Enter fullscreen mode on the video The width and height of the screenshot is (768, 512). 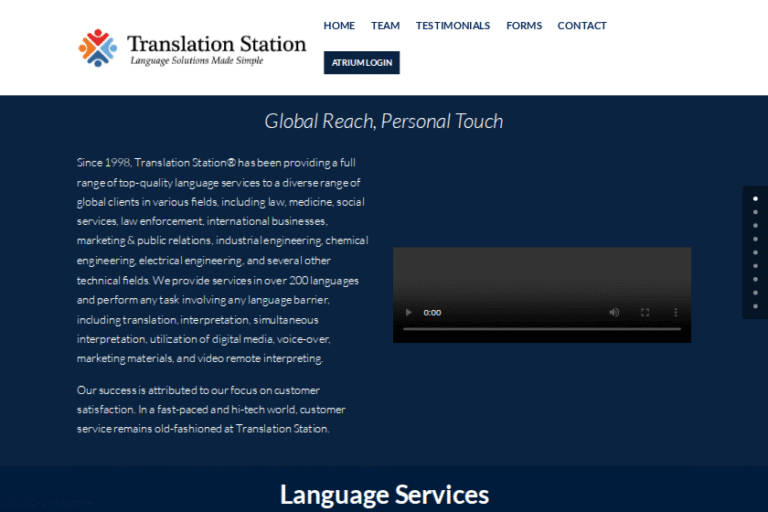(645, 313)
